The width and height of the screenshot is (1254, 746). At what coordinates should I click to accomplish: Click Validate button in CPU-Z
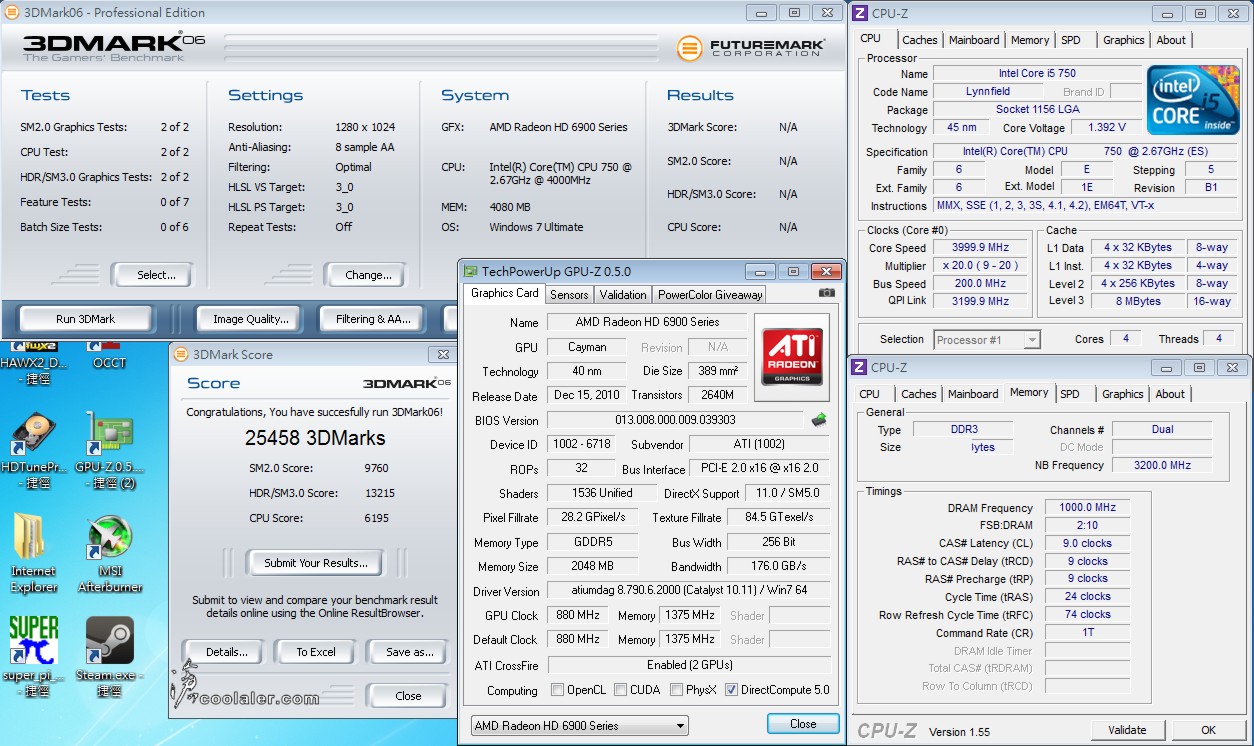[x=1127, y=730]
